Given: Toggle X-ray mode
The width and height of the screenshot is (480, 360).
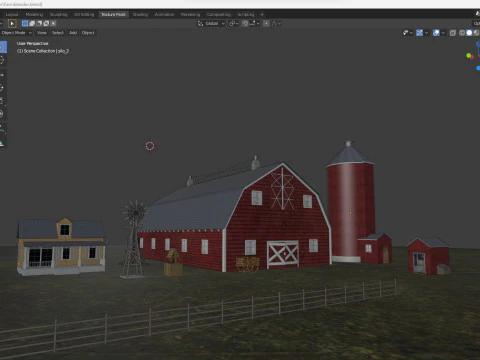Looking at the screenshot, I should [x=453, y=33].
